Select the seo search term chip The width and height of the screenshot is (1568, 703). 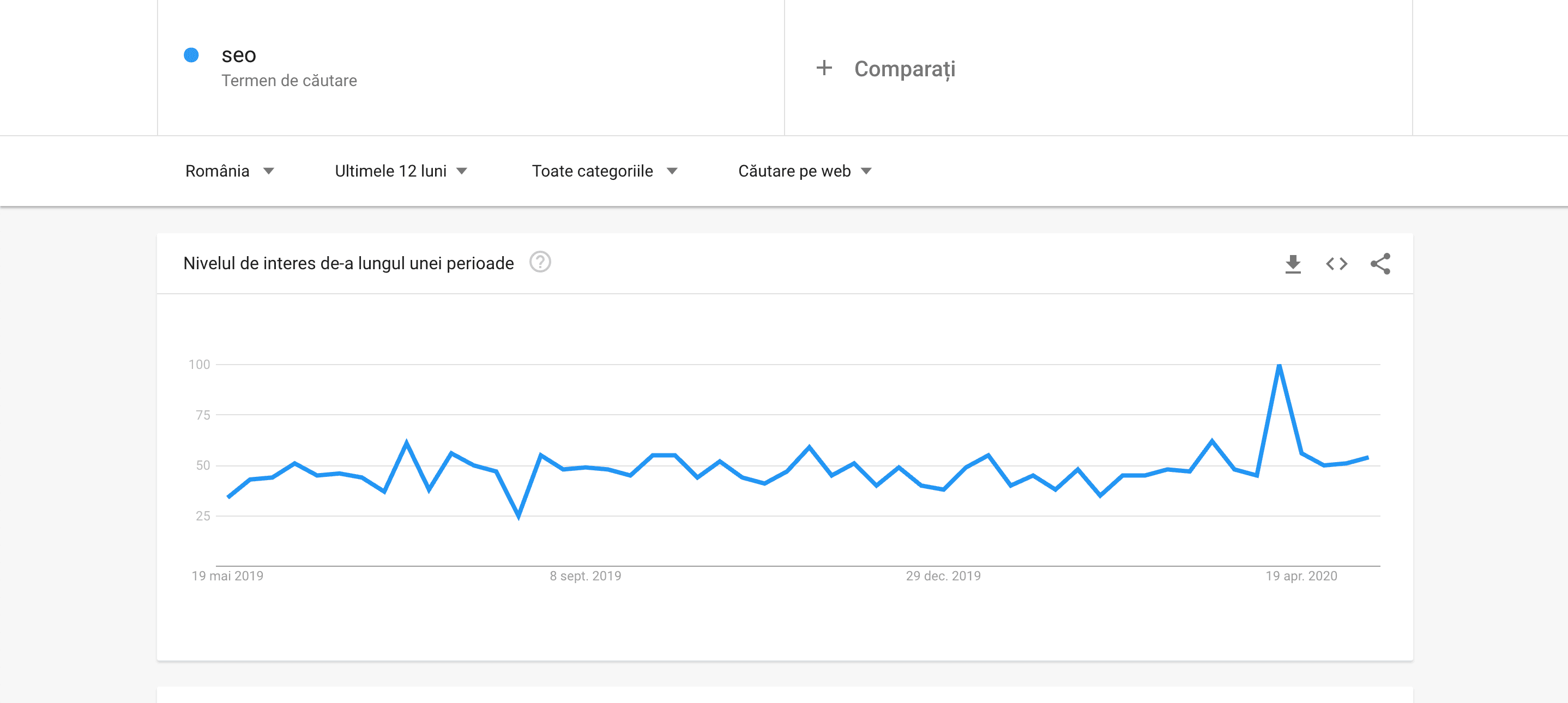tap(239, 55)
